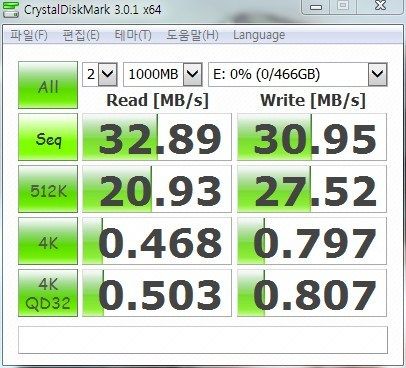Viewport: 406px width, 368px height.
Task: Run all benchmarks with All button
Action: 48,85
